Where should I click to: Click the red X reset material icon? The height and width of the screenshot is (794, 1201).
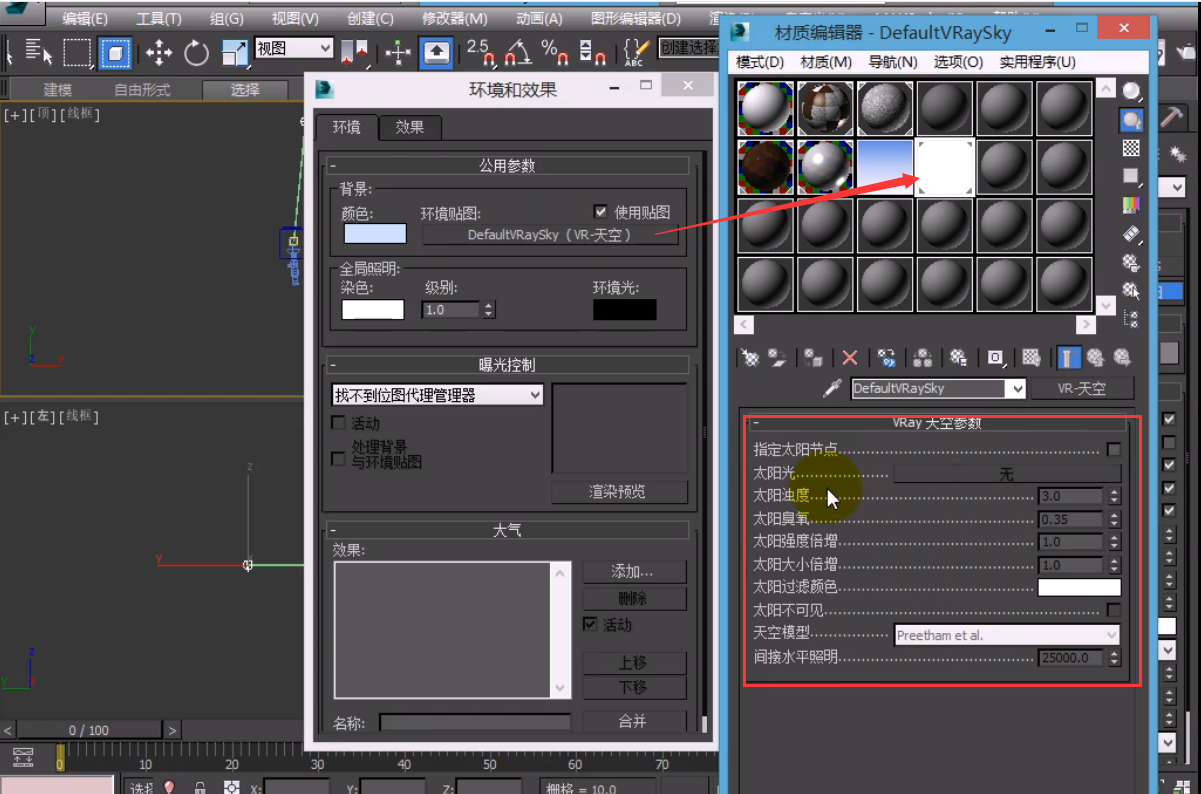click(850, 357)
